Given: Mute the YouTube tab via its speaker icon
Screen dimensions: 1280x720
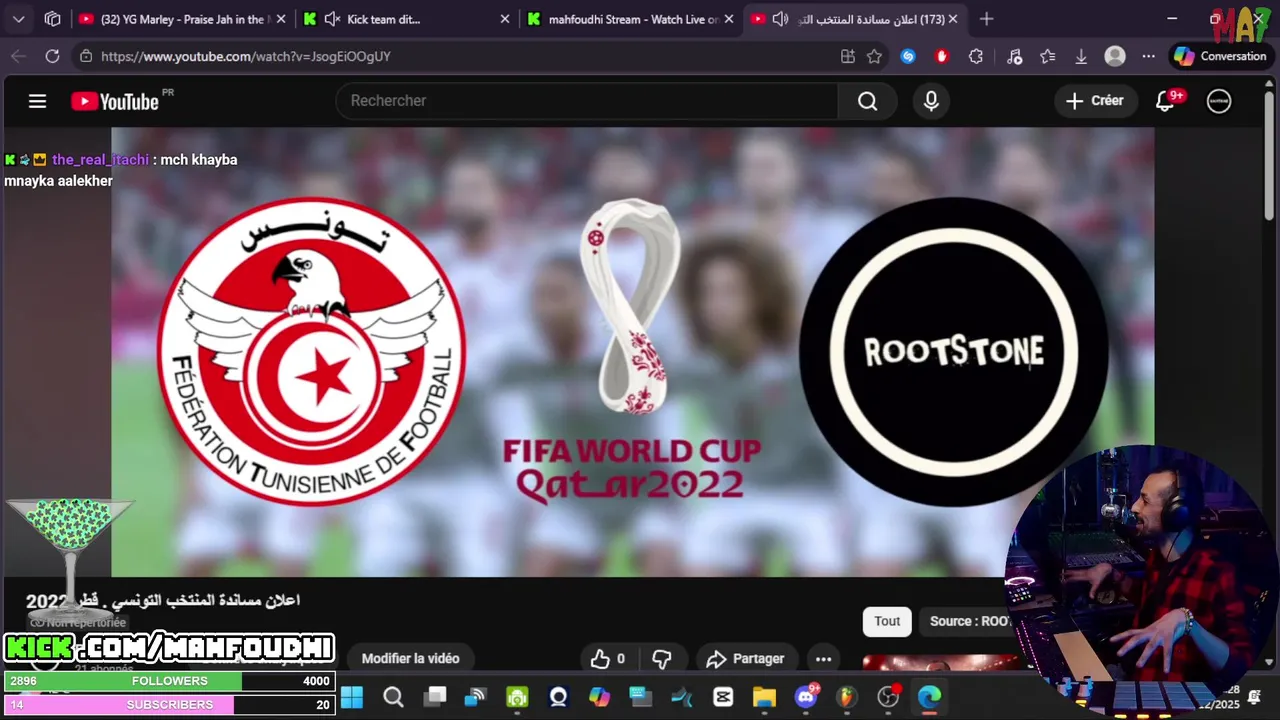Looking at the screenshot, I should 780,19.
